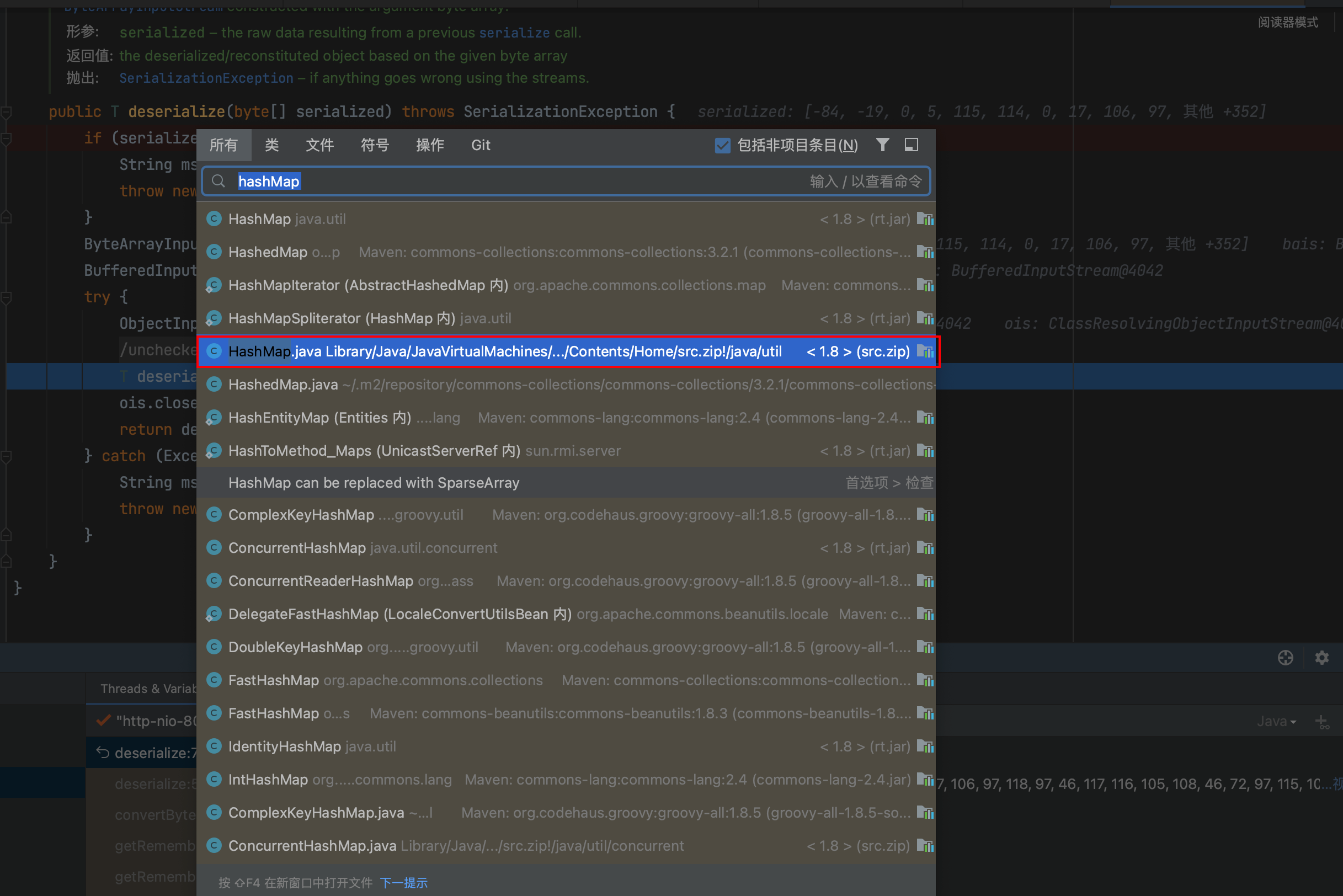Screen dimensions: 1343x896
Task: Click library icon on HashMap java.util row
Action: click(x=925, y=219)
